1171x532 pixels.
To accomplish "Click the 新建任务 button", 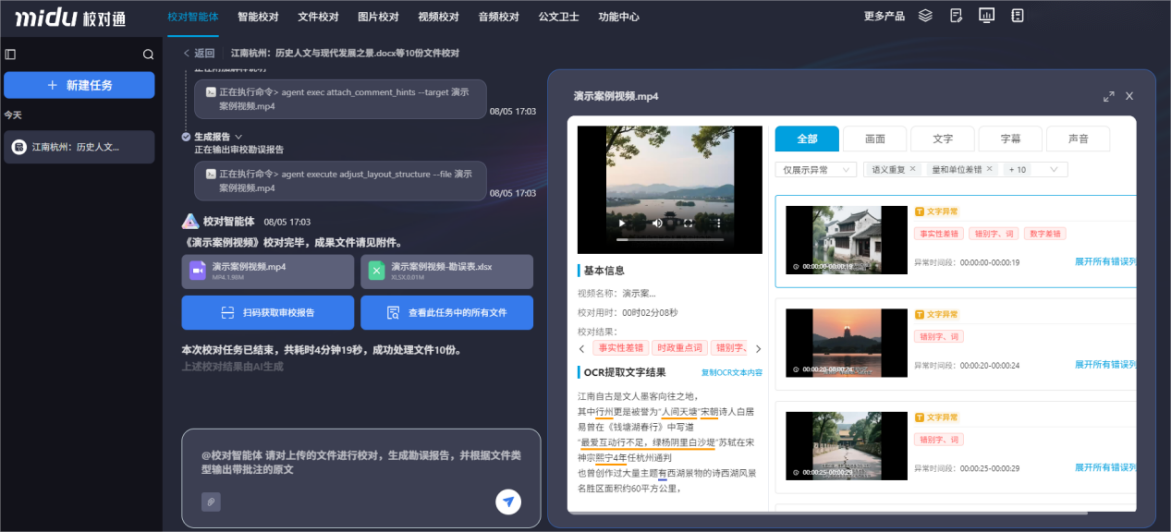I will 79,85.
